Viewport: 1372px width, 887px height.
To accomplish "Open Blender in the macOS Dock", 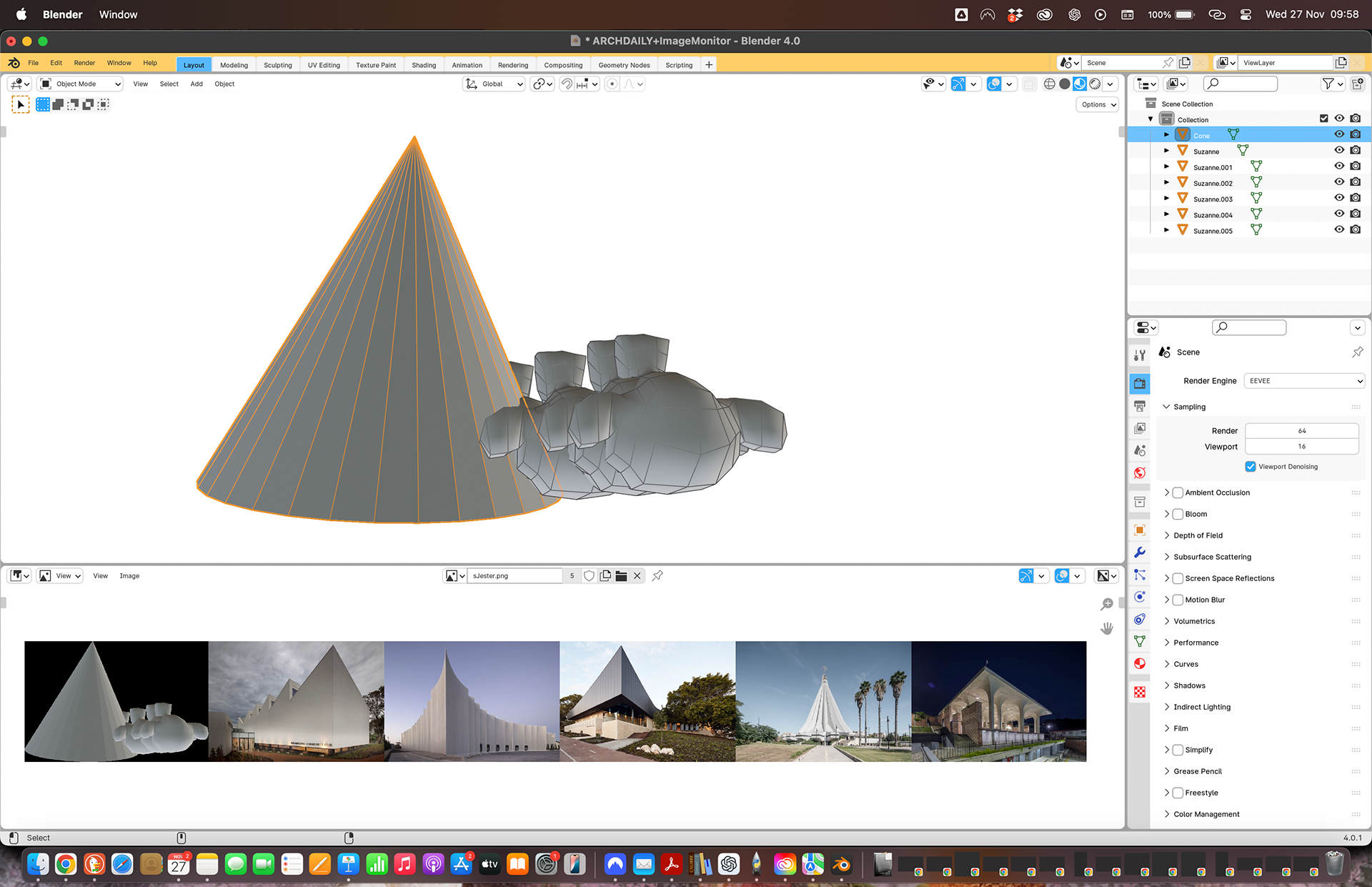I will (842, 865).
